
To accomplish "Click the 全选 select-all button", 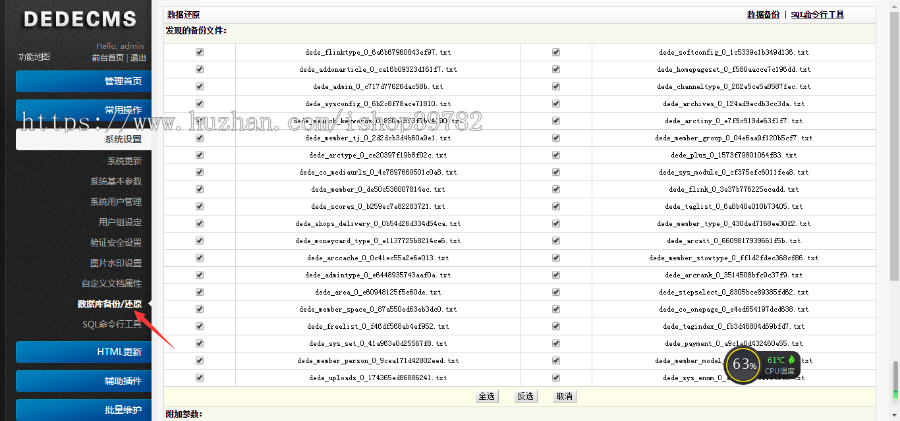I will tap(487, 396).
